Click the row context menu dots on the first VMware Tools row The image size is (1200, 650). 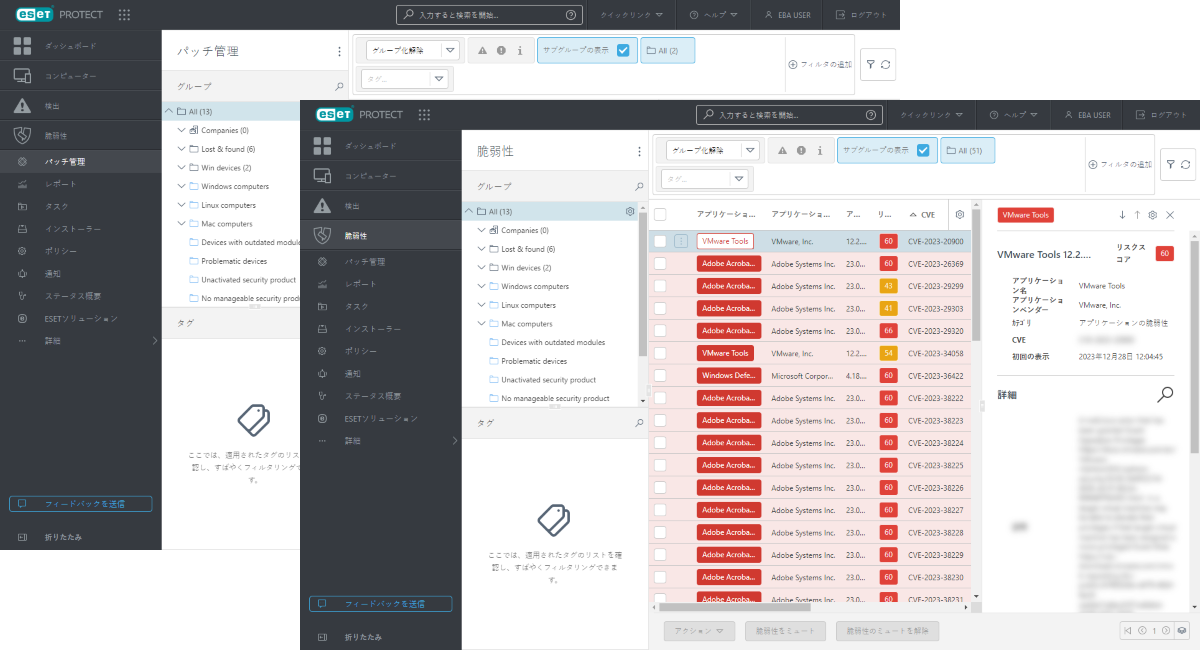coord(681,241)
